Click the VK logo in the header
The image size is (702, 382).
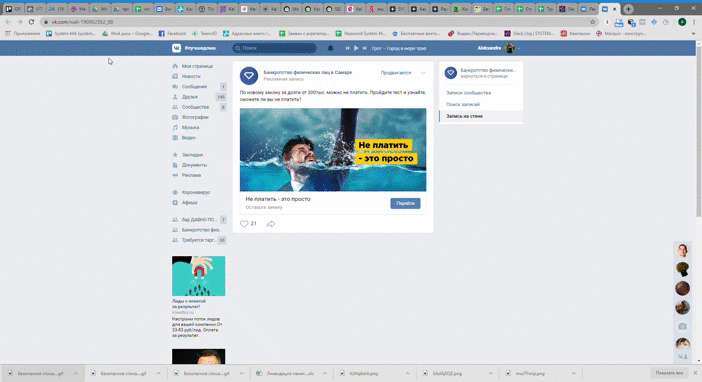tap(176, 48)
